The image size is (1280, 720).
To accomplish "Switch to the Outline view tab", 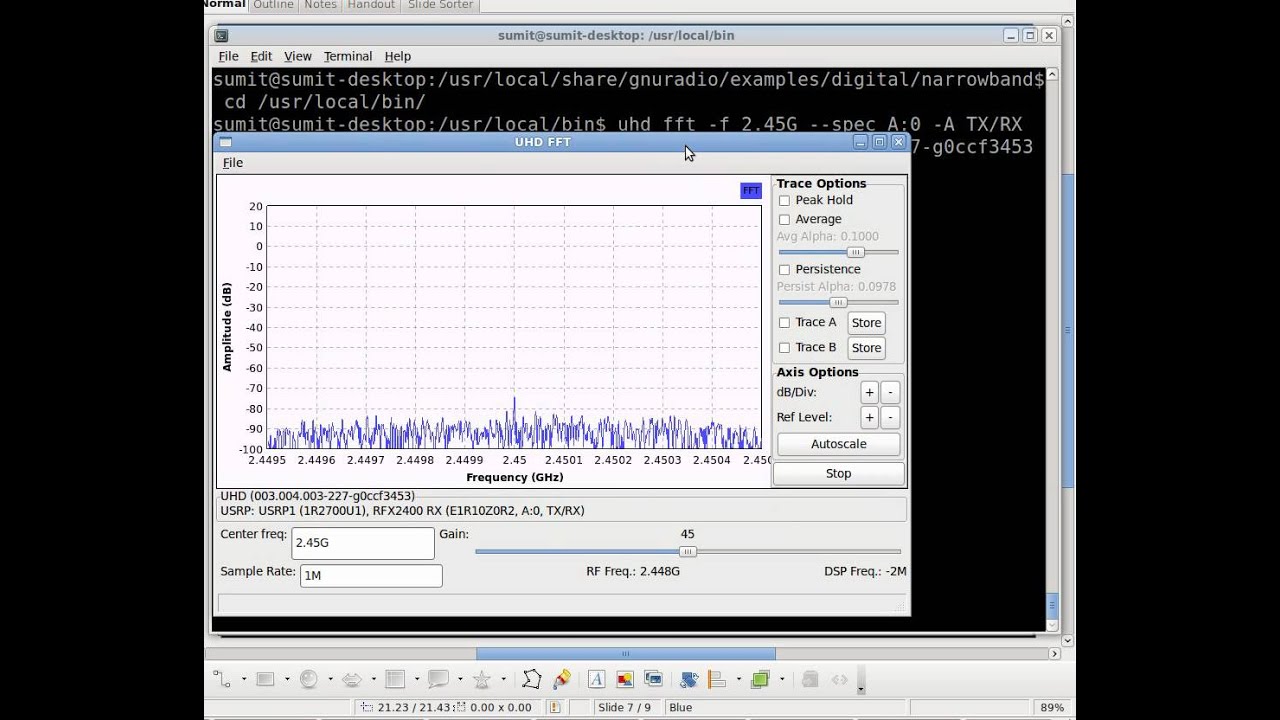I will coord(273,5).
